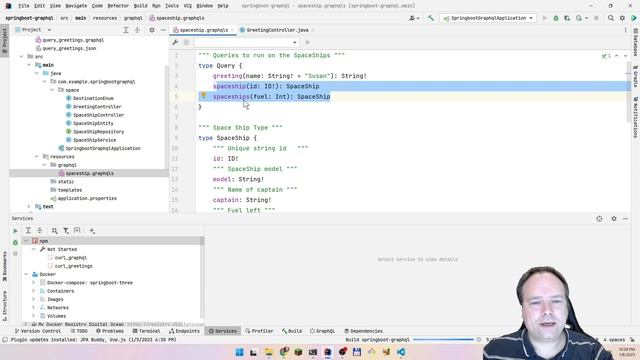Open Search Everywhere magnifier icon
Viewport: 640px width, 360px height.
[611, 18]
